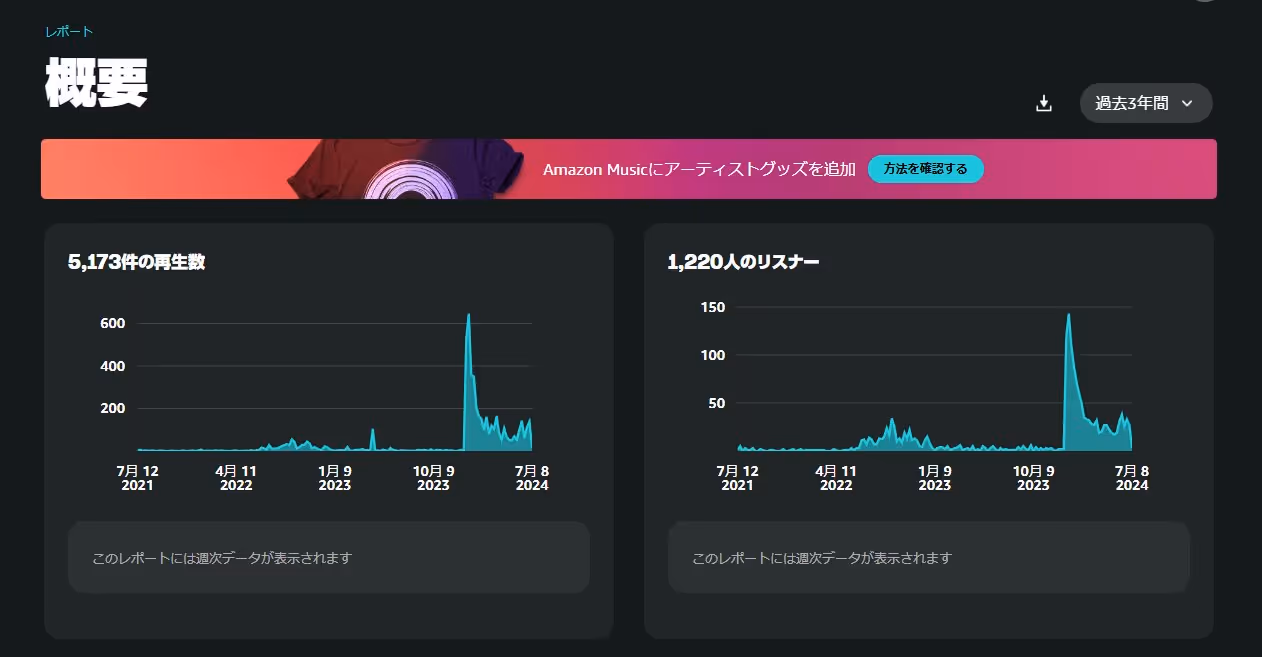Open the 過去3年間 time range dropdown

tap(1146, 103)
